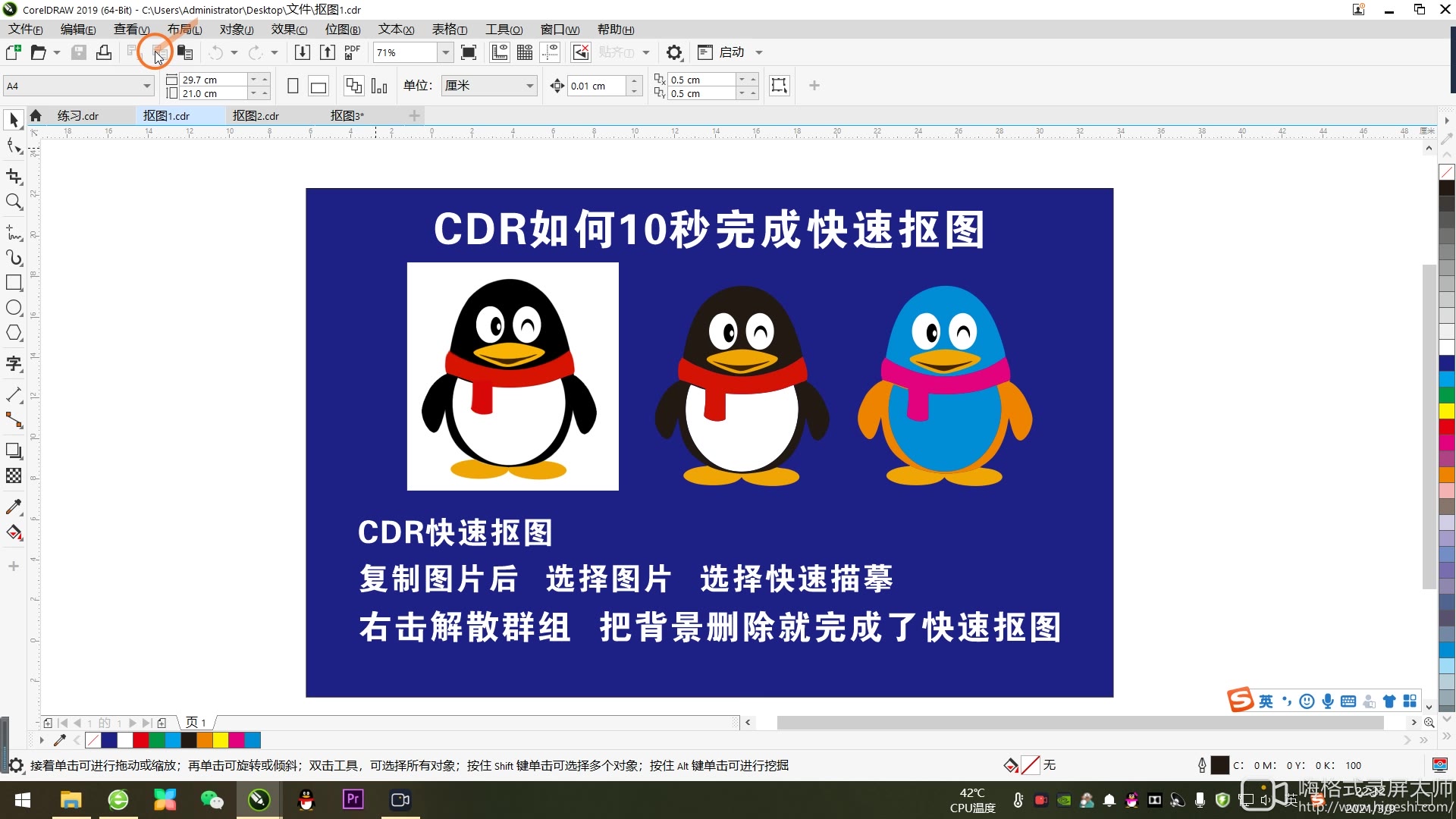The image size is (1456, 819).
Task: Select the Polygon tool
Action: 14,333
